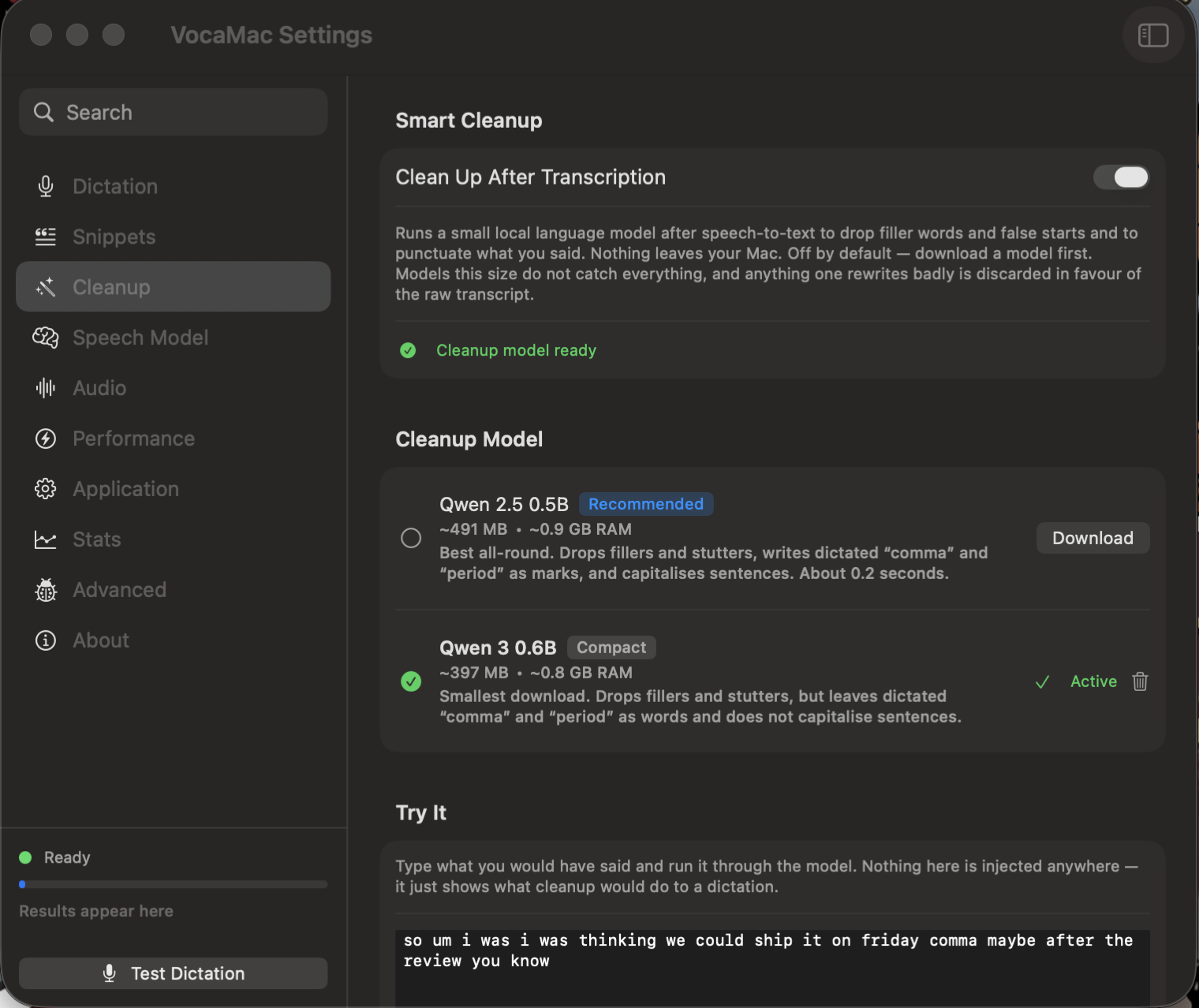Open the Dictation settings section
The height and width of the screenshot is (1008, 1199).
pos(174,186)
